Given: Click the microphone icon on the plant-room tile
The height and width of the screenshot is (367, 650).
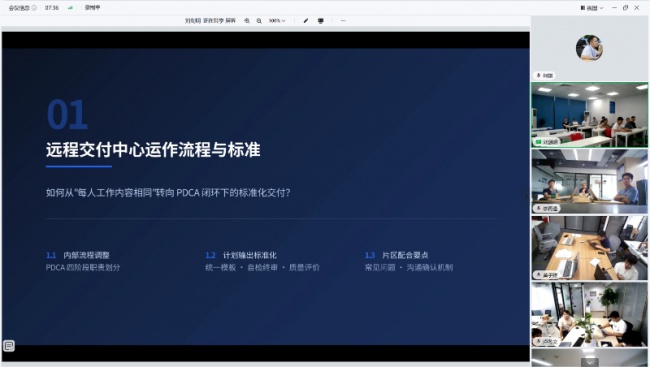Looking at the screenshot, I should (x=539, y=342).
